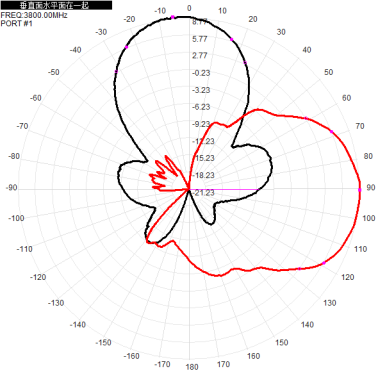The image size is (378, 378).
Task: Select the -0.23 radial scale label
Action: [201, 73]
